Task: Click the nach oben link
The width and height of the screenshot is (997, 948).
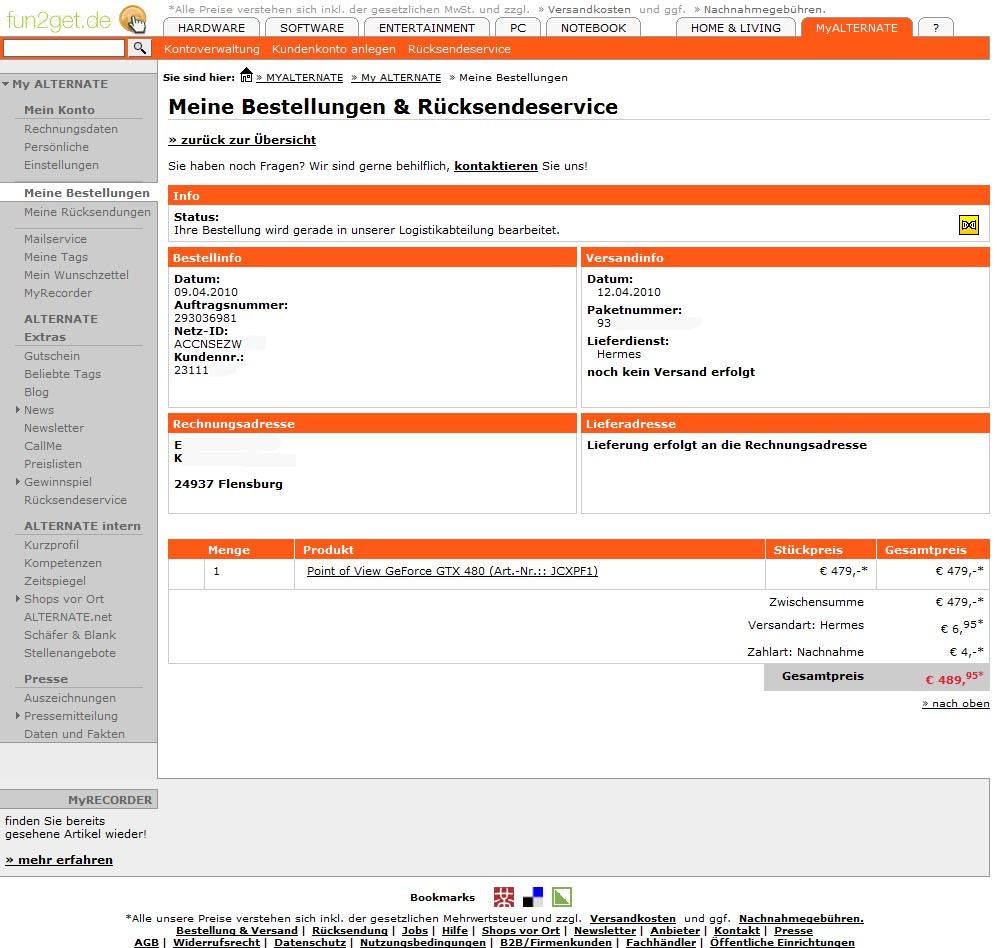Action: (x=956, y=703)
